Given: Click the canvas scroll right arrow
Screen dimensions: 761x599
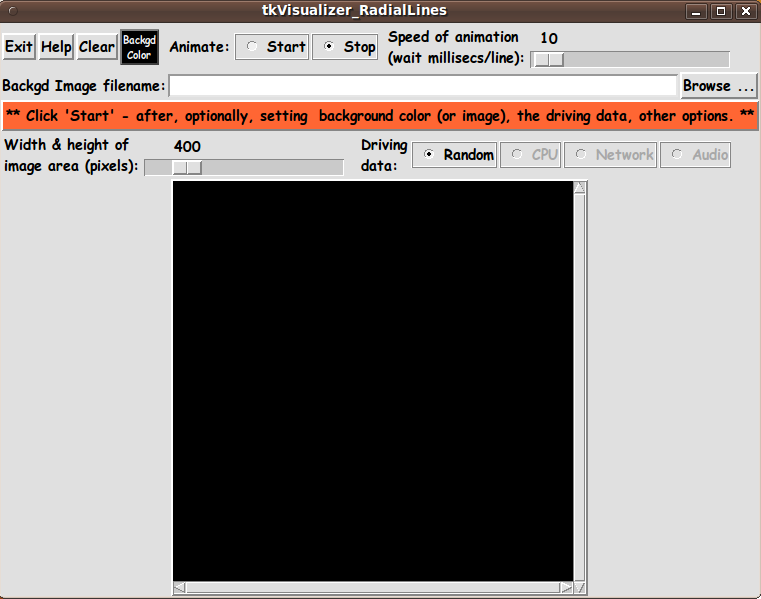Looking at the screenshot, I should click(566, 588).
